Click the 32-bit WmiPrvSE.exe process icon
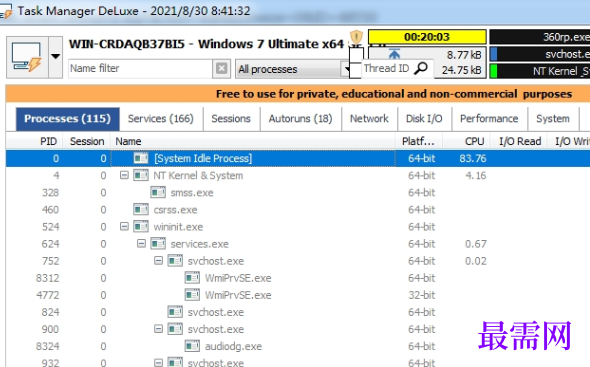The width and height of the screenshot is (590, 367). click(192, 295)
